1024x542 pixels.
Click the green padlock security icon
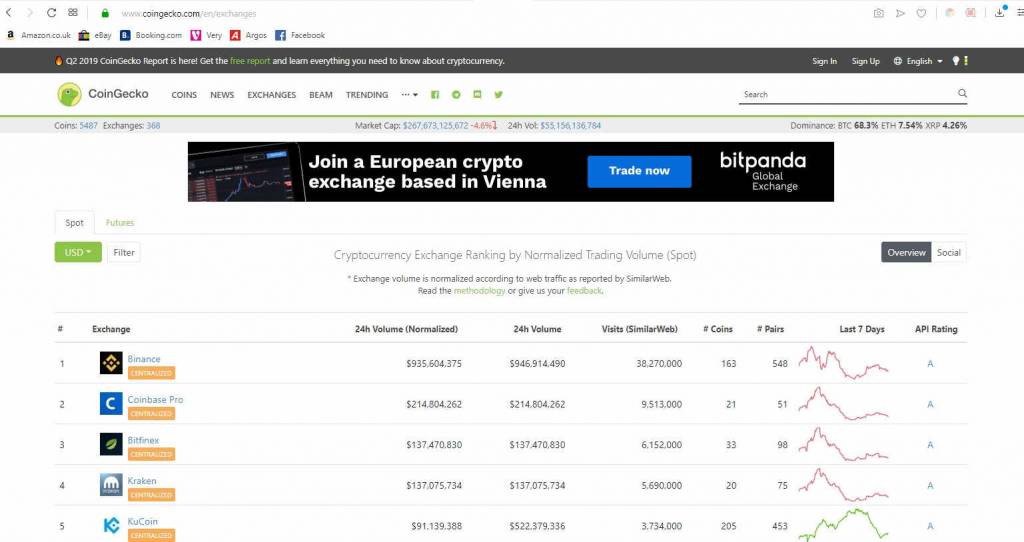(x=104, y=13)
